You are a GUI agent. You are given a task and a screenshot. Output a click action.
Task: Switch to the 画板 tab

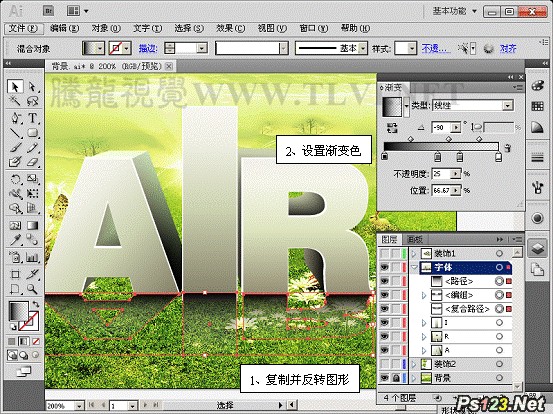click(x=415, y=239)
